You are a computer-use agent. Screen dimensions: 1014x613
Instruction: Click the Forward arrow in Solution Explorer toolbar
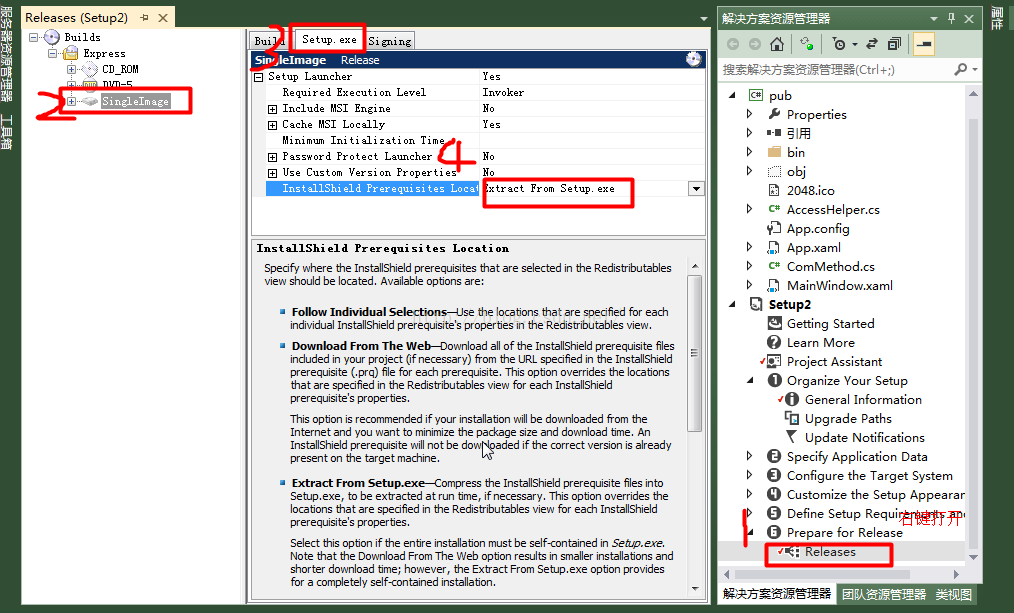(x=755, y=44)
